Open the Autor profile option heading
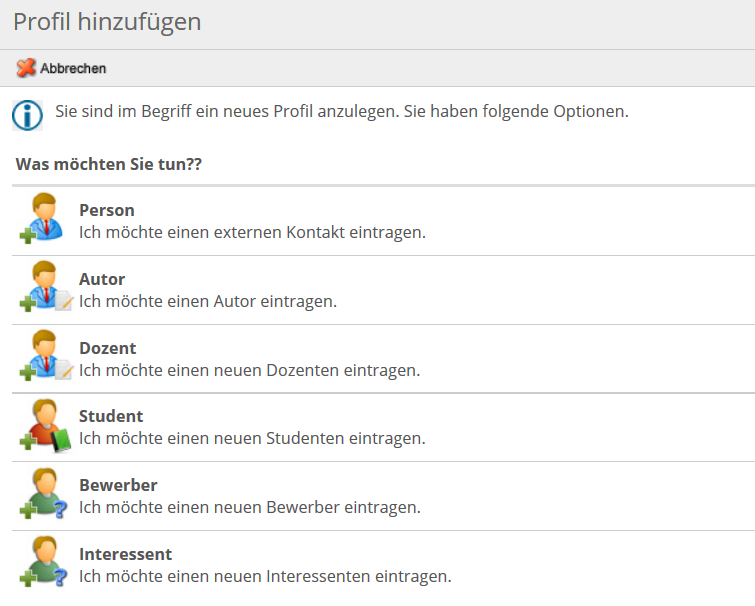Image resolution: width=755 pixels, height=606 pixels. 102,279
